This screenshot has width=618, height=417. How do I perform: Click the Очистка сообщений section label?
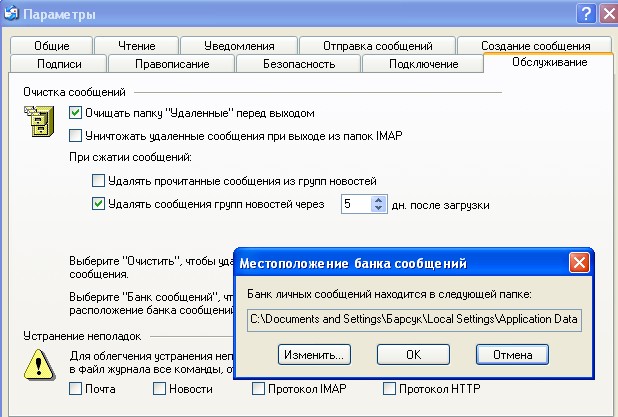point(74,92)
